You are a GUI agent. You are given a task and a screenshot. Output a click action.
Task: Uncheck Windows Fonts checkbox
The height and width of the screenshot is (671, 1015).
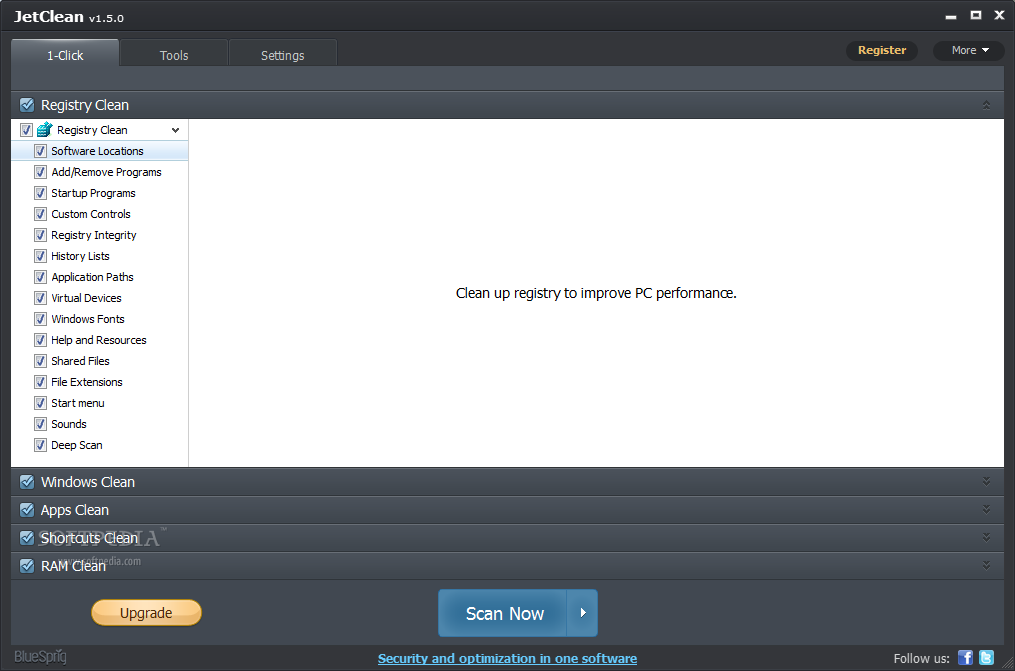click(x=40, y=319)
